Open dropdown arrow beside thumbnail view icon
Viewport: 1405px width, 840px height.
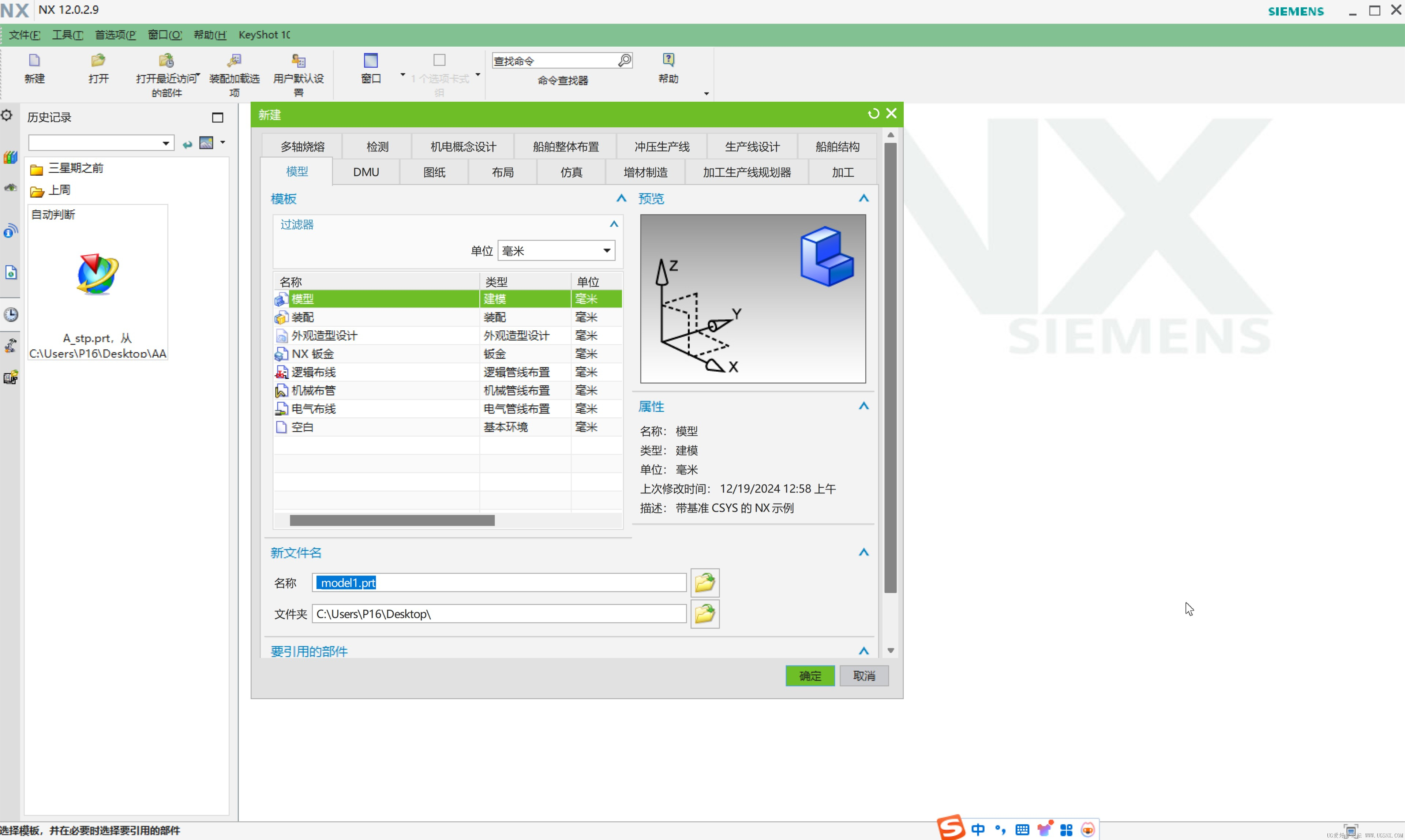coord(222,143)
